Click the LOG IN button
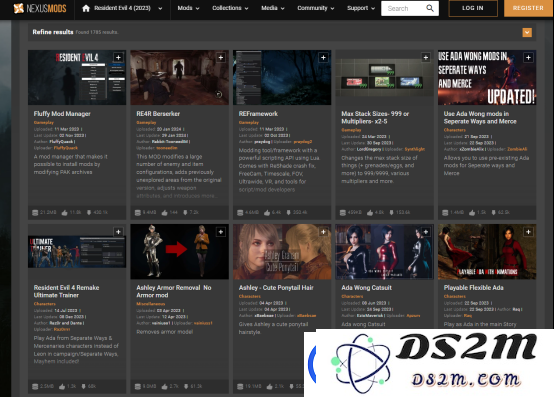The image size is (554, 397). 473,8
